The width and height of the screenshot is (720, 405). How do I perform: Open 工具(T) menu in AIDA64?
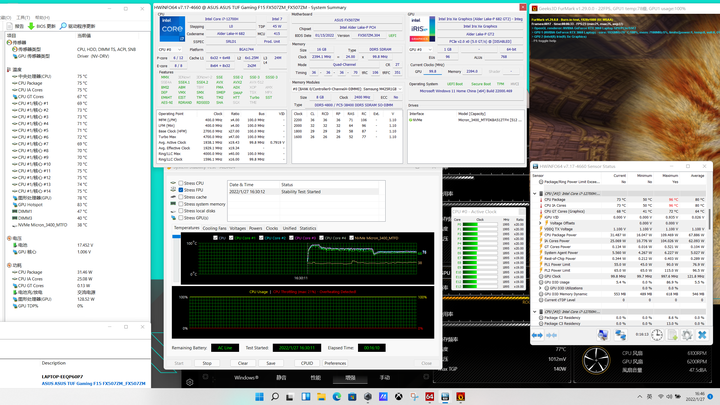tap(23, 17)
